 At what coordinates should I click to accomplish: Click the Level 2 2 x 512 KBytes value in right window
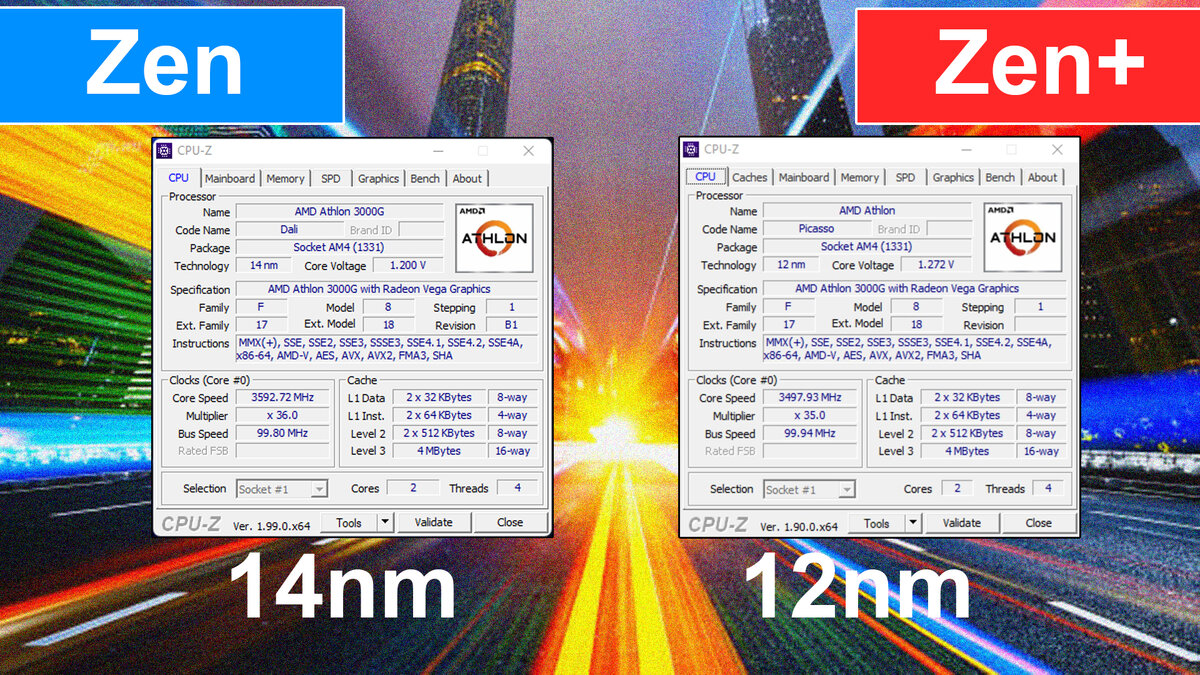pos(968,434)
